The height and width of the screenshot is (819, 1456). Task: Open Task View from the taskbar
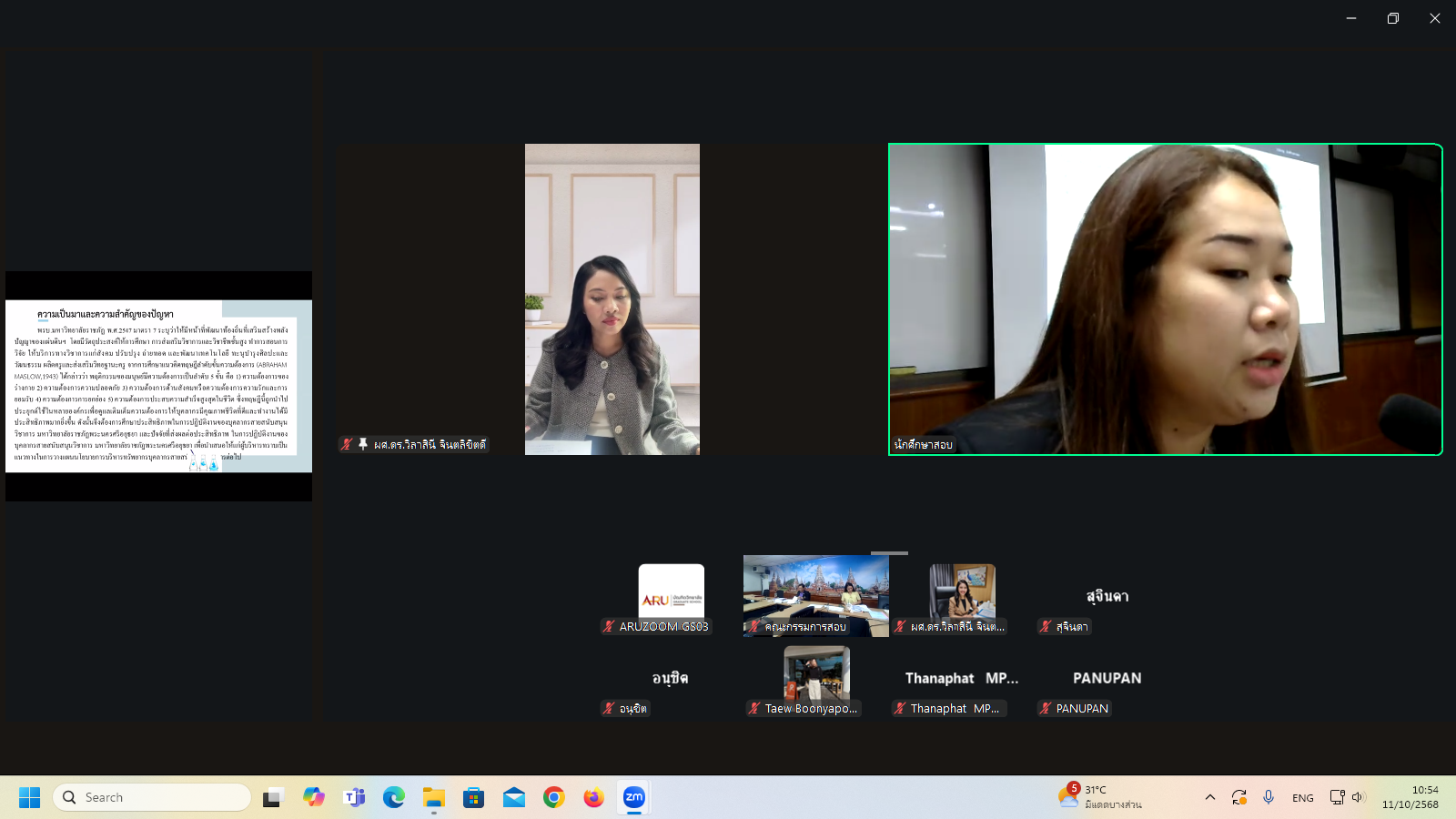click(x=273, y=797)
